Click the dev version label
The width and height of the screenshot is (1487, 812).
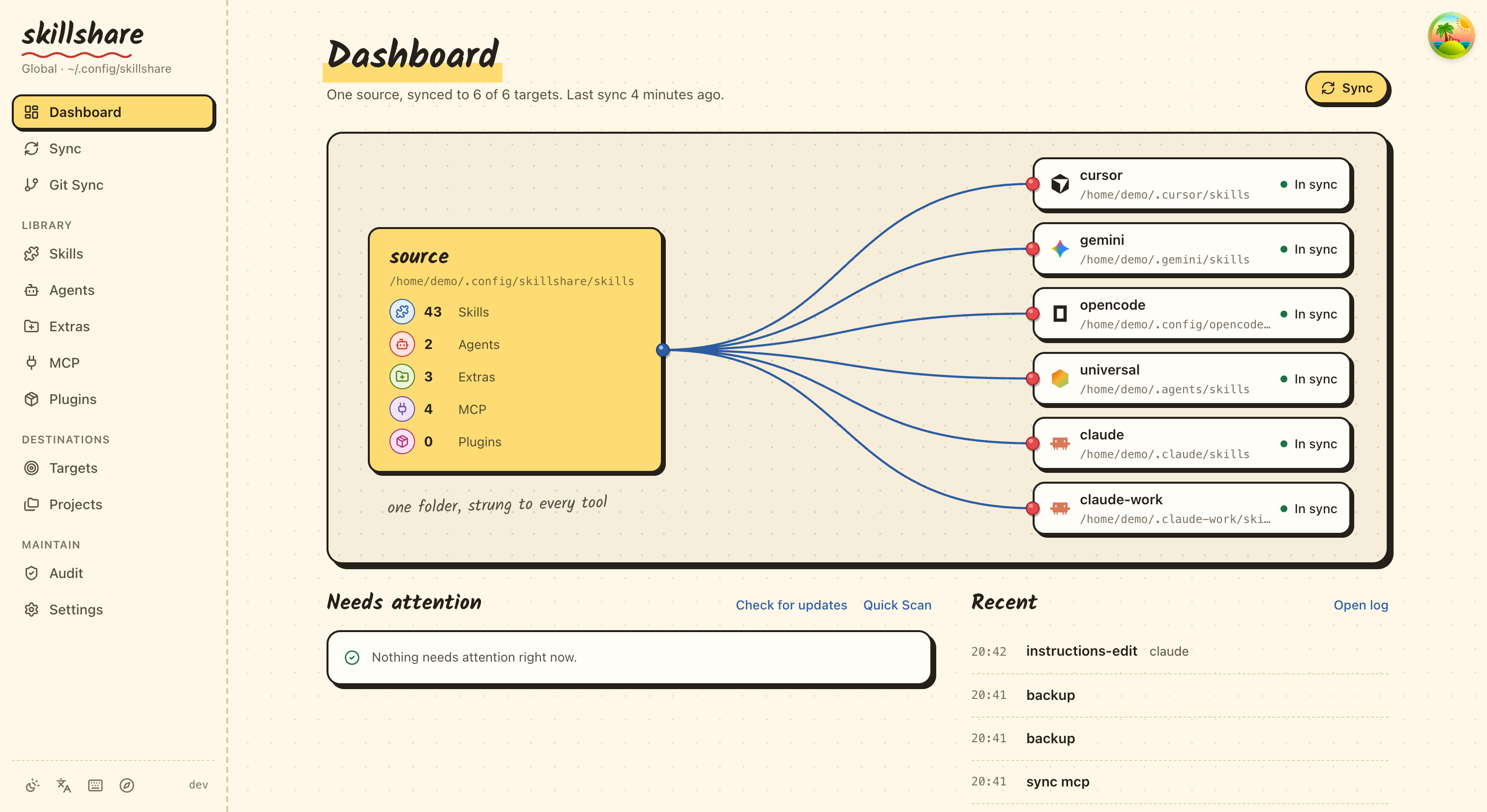pyautogui.click(x=198, y=785)
